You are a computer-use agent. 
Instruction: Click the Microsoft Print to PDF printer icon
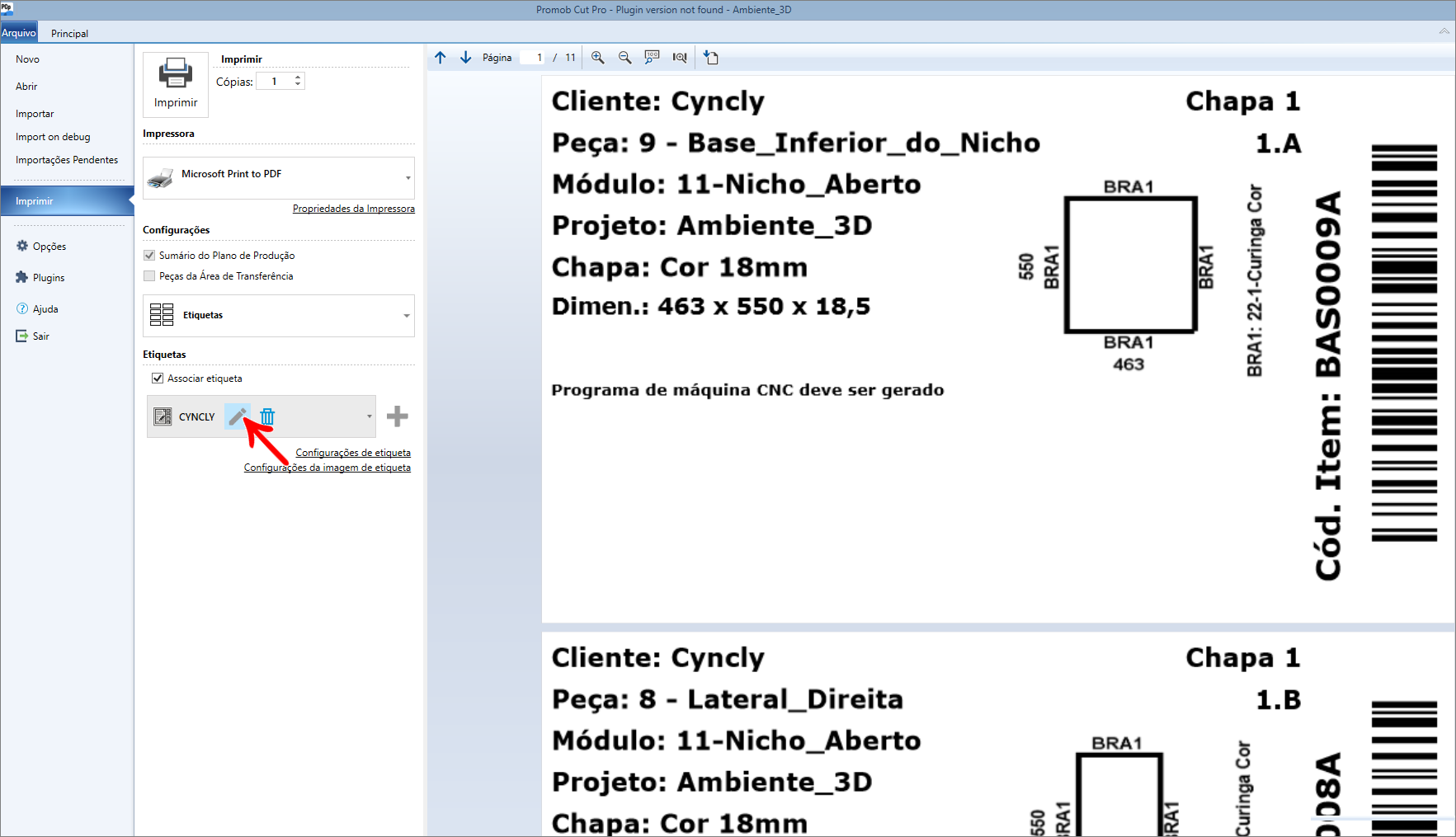tap(161, 177)
